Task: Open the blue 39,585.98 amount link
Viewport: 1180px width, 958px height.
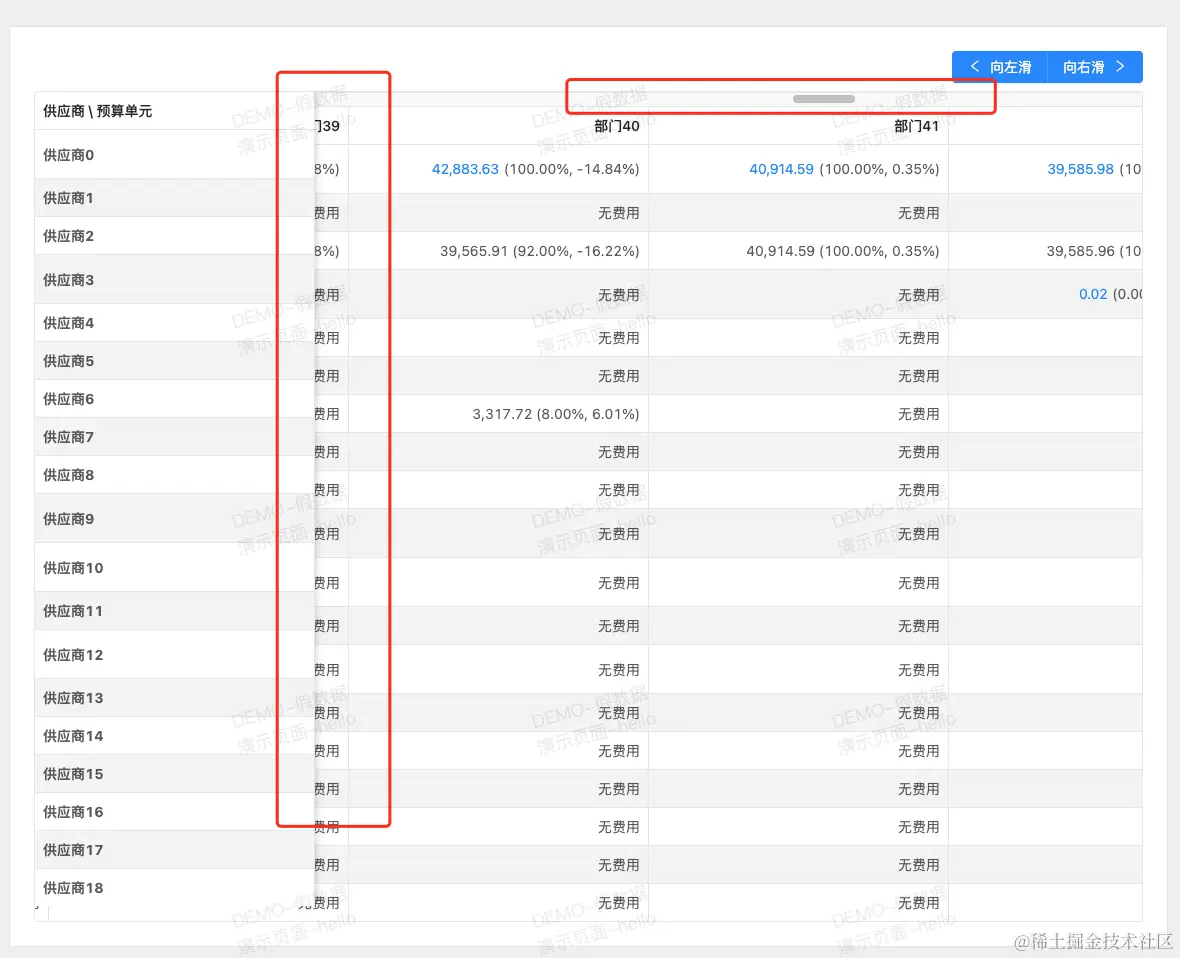Action: coord(1080,169)
